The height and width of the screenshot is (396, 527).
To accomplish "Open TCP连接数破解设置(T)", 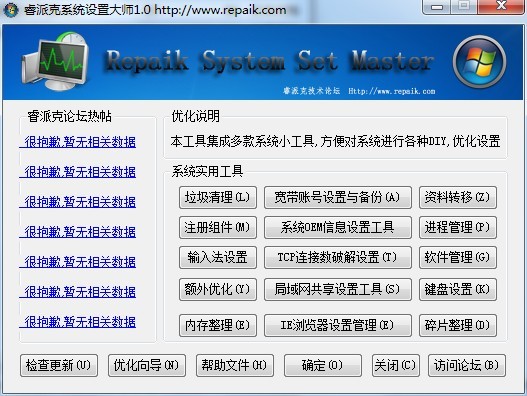I will click(338, 258).
